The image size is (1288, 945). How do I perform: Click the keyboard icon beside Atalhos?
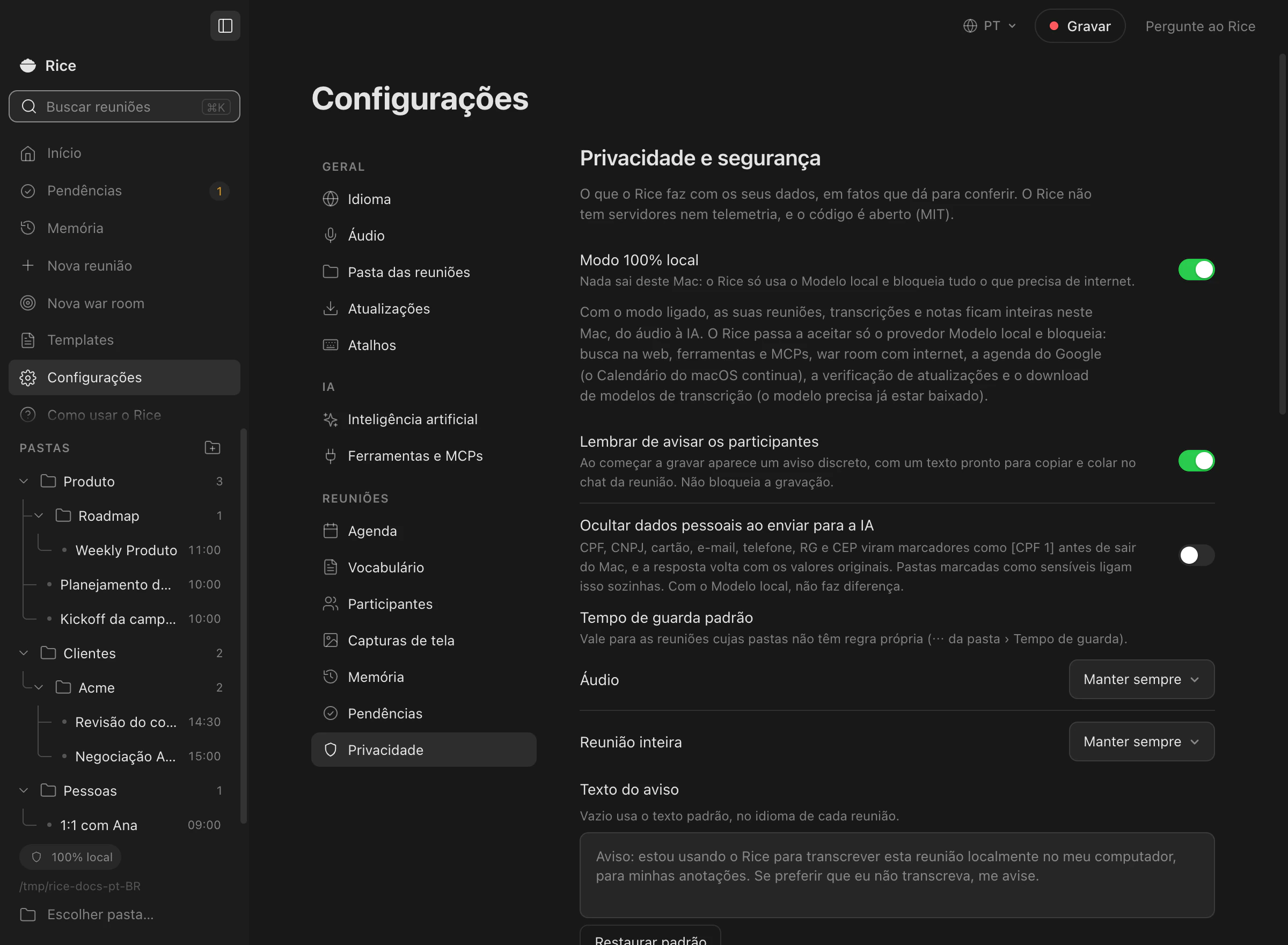[331, 345]
